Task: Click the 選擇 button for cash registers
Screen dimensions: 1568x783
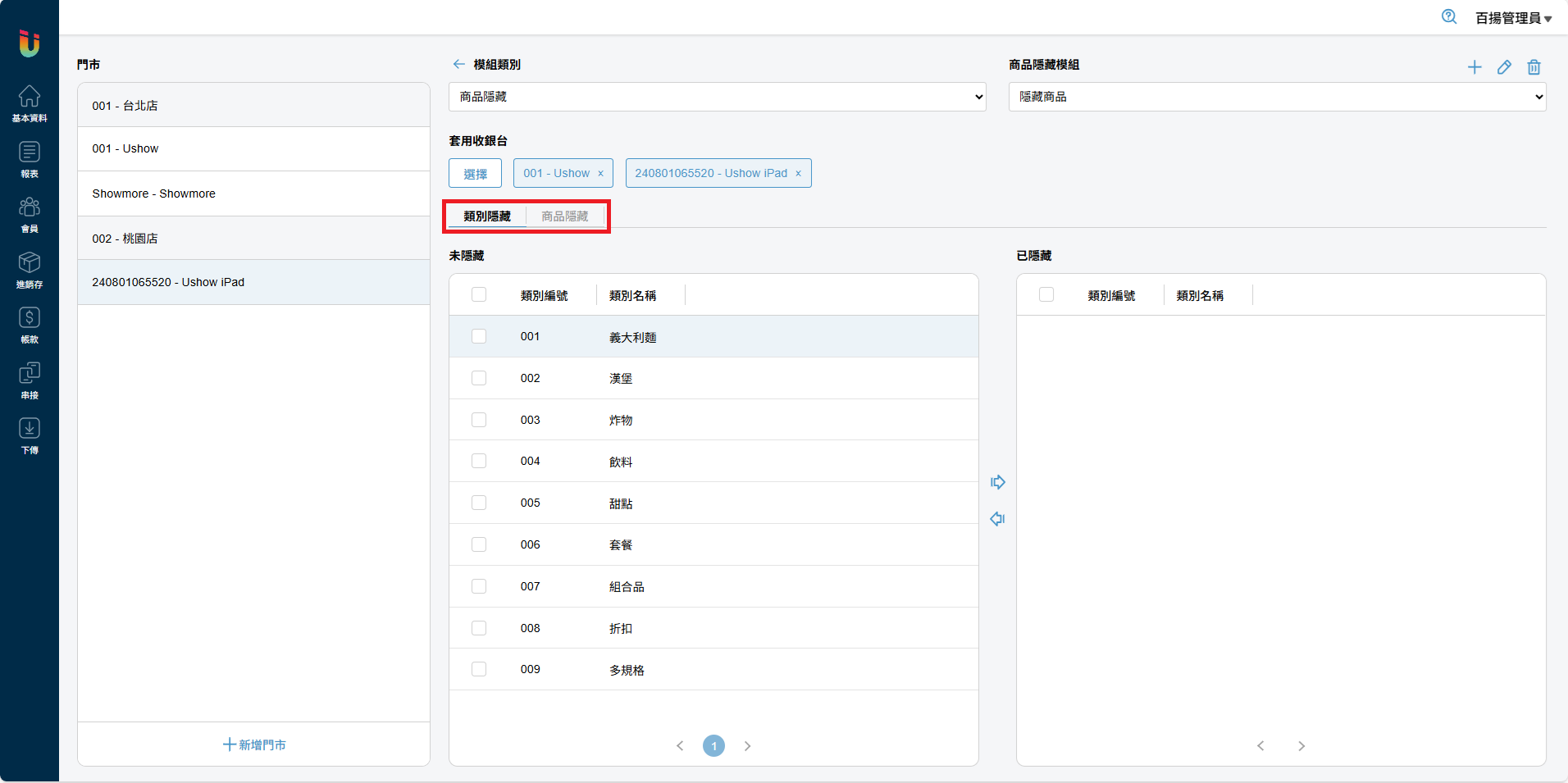Action: [475, 173]
